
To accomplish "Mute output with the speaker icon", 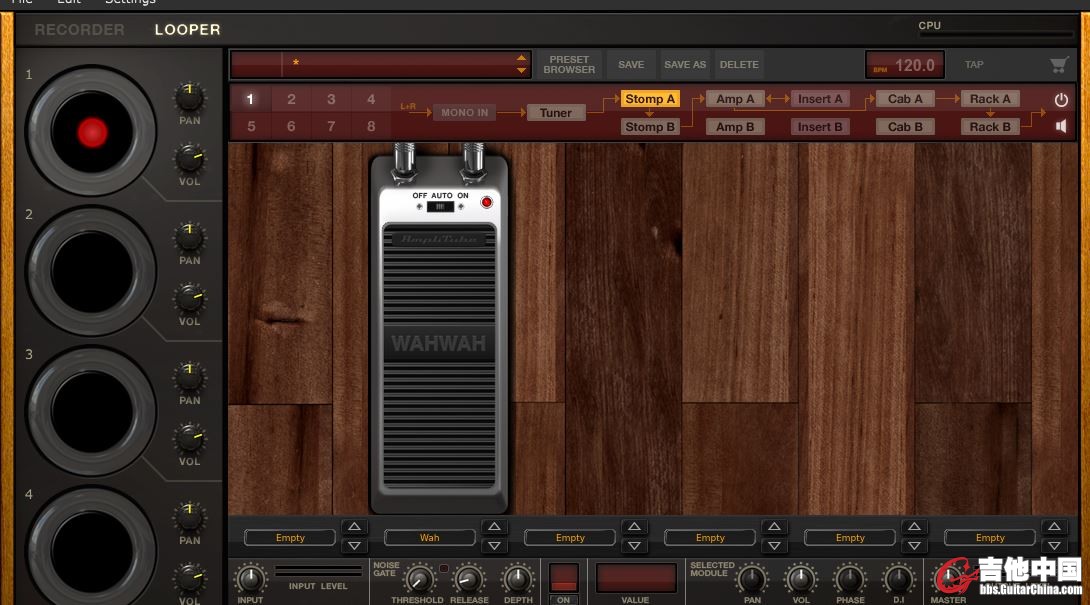I will [1061, 126].
